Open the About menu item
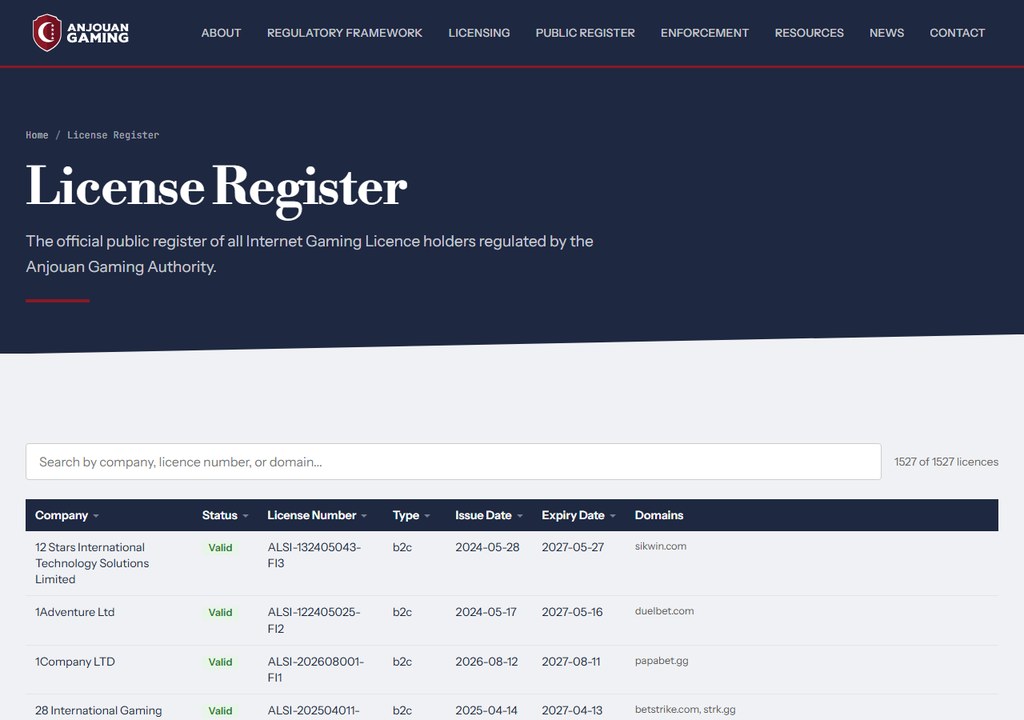Screen dimensions: 1024x720 tap(221, 33)
